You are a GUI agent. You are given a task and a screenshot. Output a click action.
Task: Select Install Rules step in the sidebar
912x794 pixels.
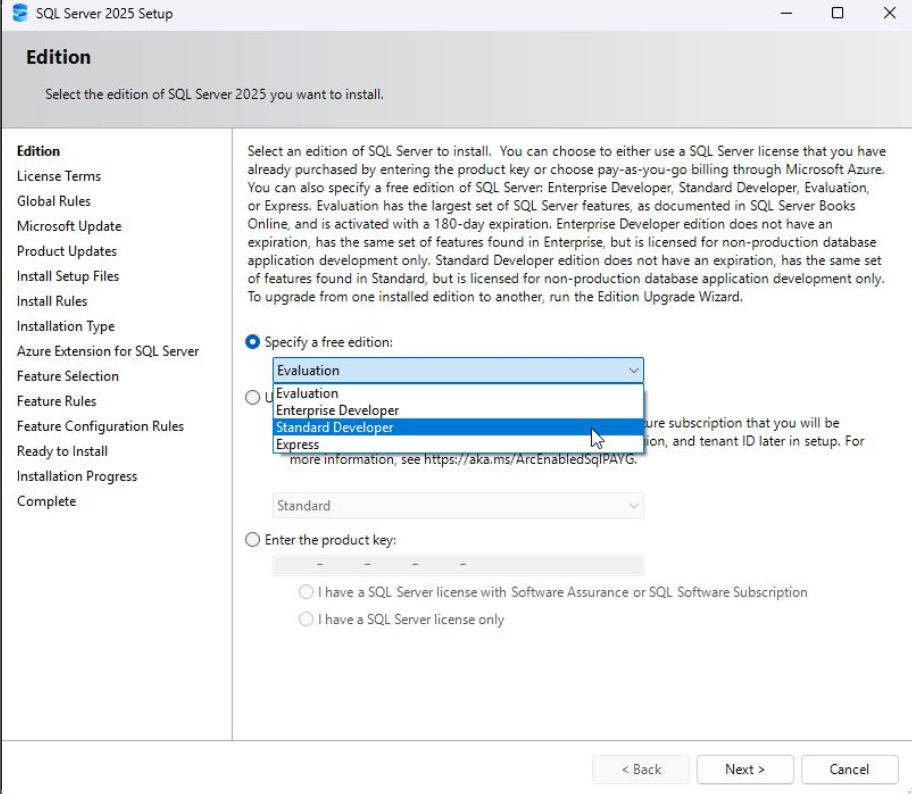coord(52,301)
